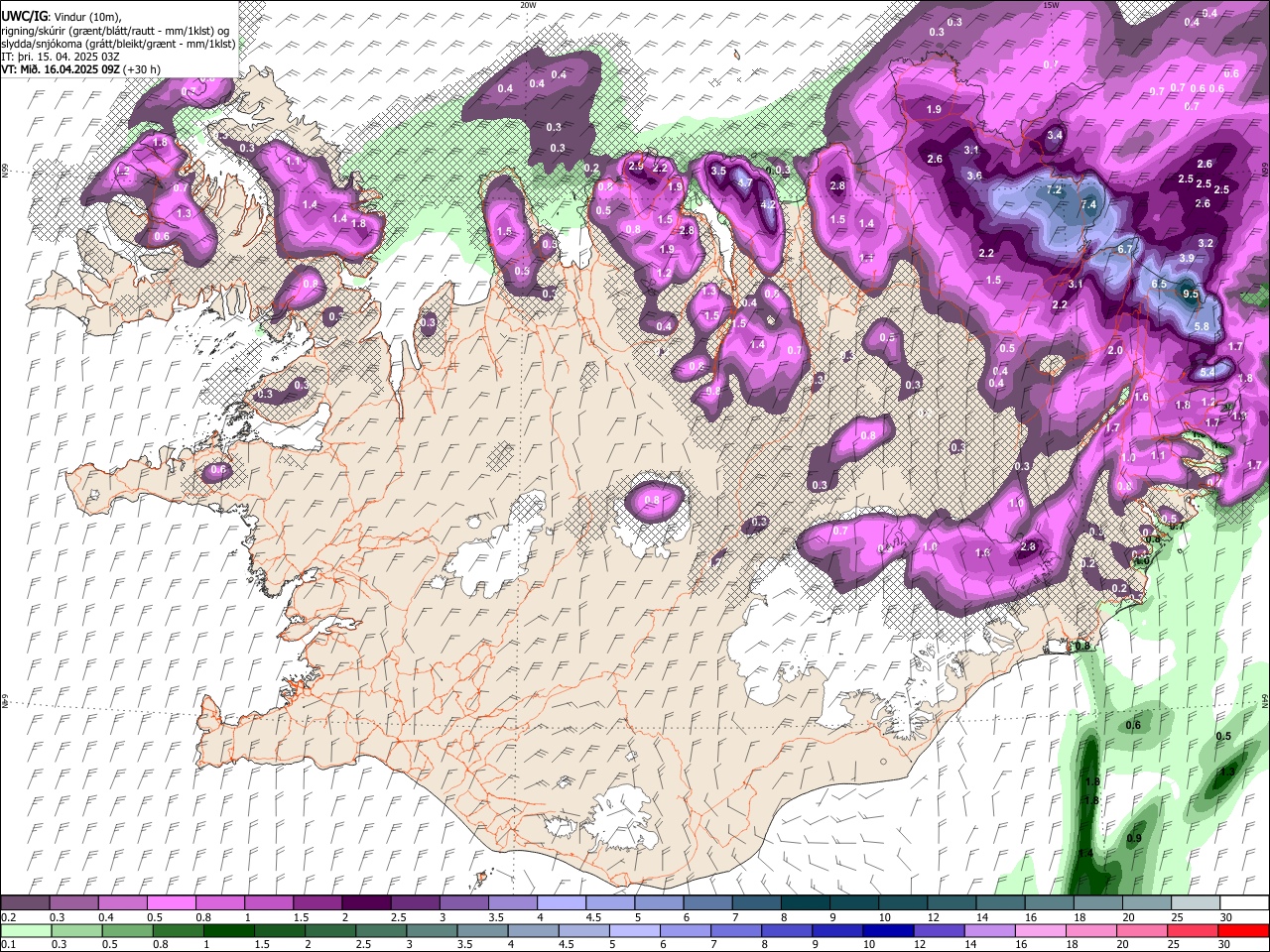Click the 6.5 value on the map

point(1159,284)
